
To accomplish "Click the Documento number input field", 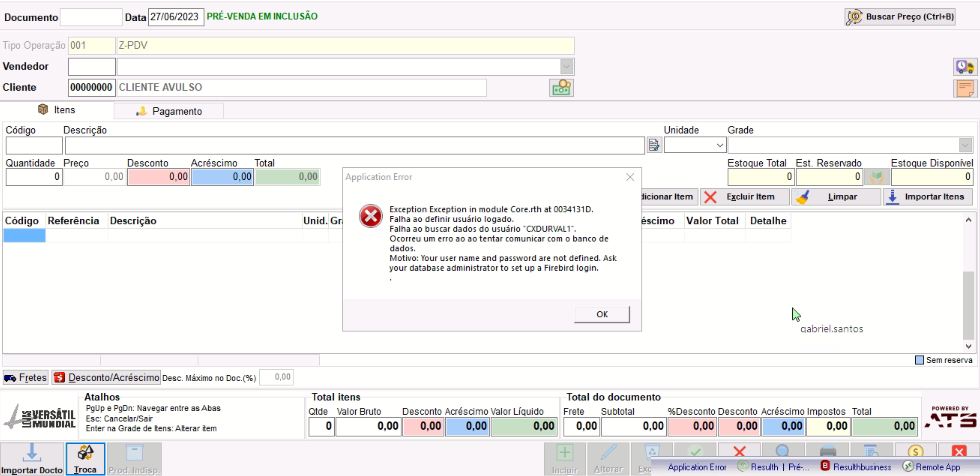I will point(91,17).
